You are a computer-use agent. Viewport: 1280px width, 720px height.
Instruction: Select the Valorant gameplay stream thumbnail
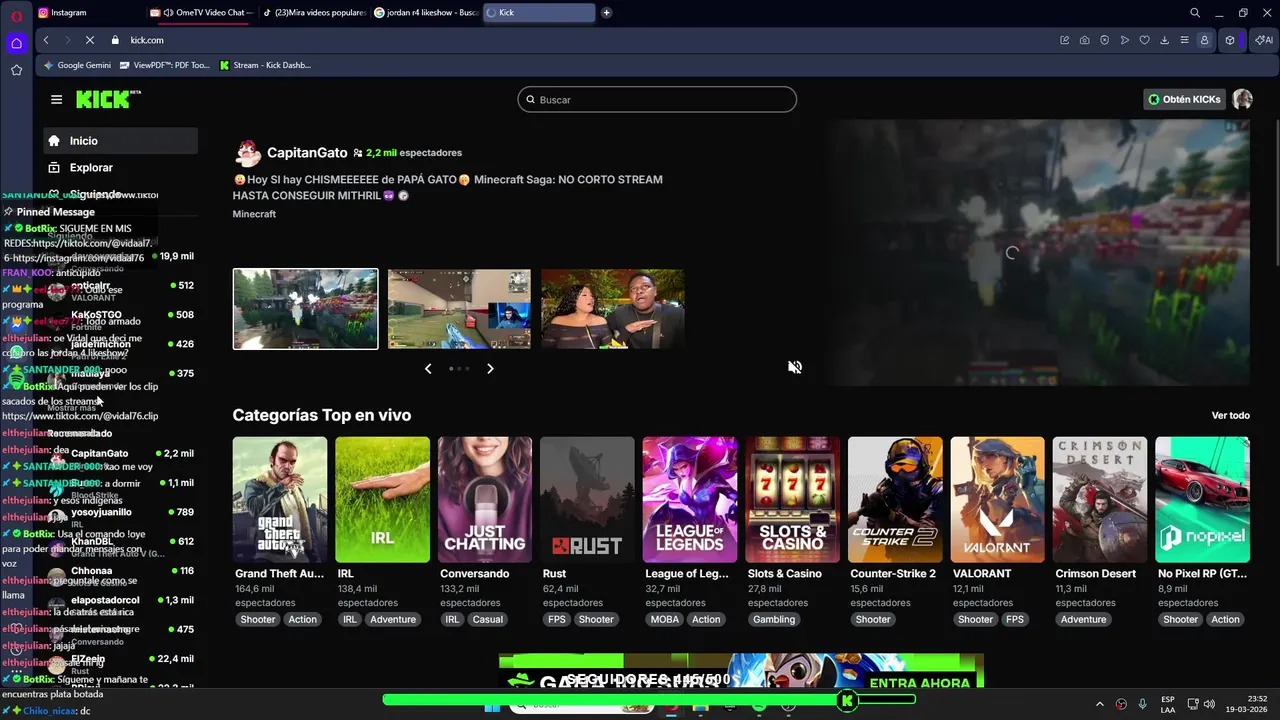[x=459, y=309]
